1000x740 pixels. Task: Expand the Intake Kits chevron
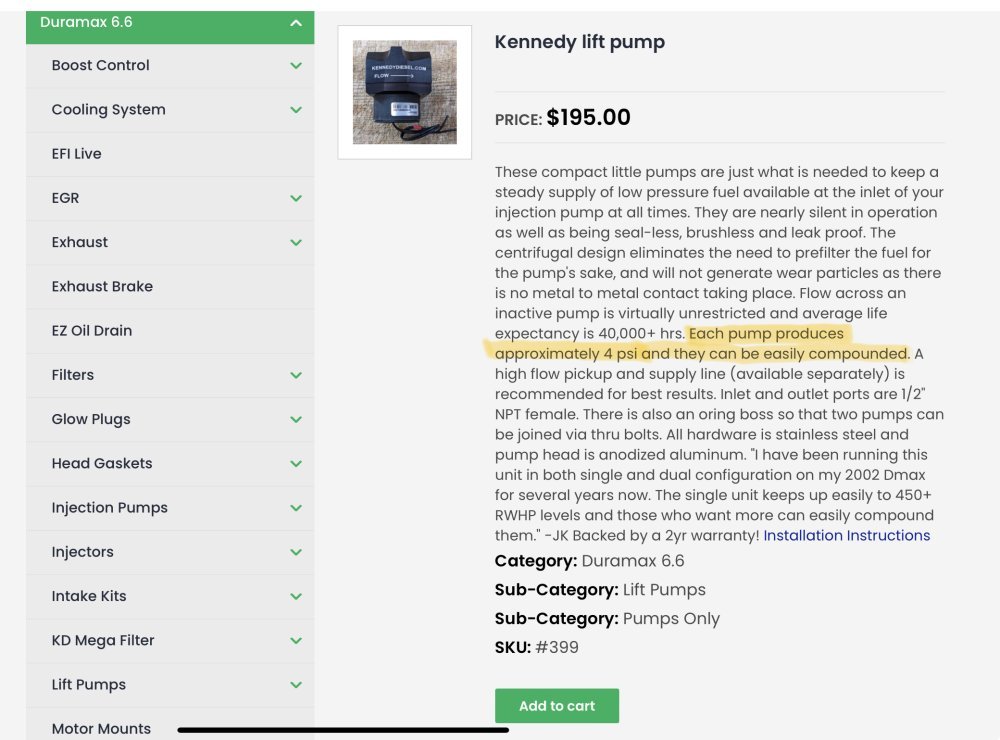(x=296, y=596)
